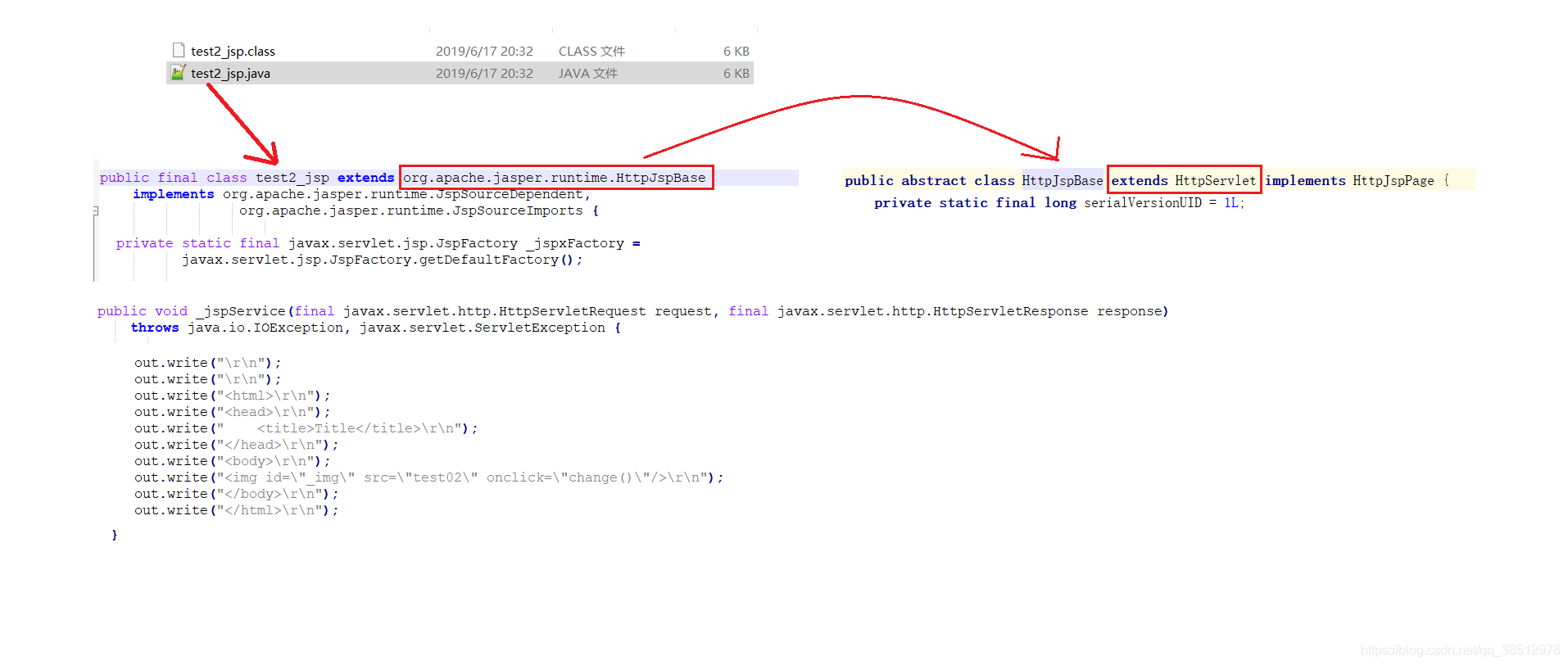Click the serialVersionUID declaration line
This screenshot has height=665, width=1568.
1058,202
